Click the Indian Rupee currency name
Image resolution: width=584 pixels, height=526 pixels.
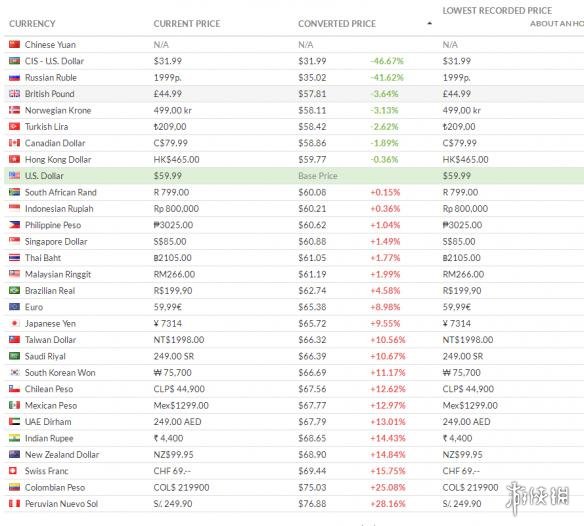pyautogui.click(x=49, y=438)
